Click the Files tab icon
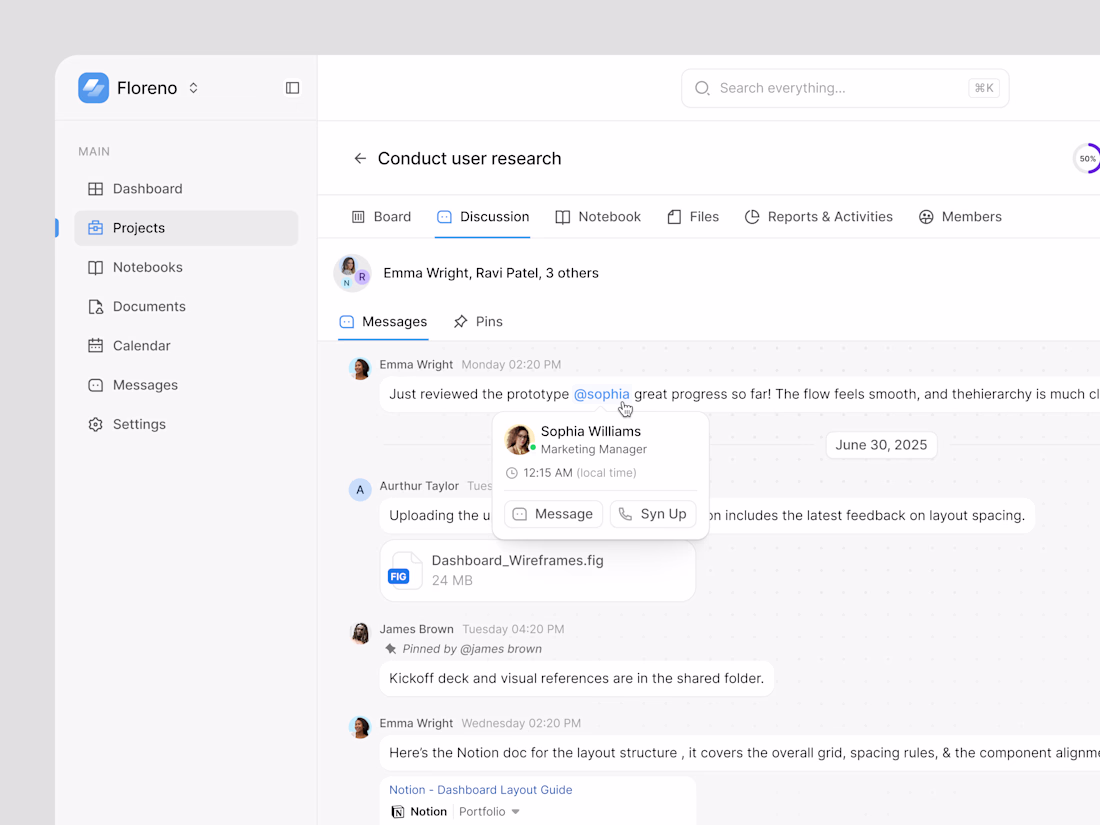 point(674,217)
